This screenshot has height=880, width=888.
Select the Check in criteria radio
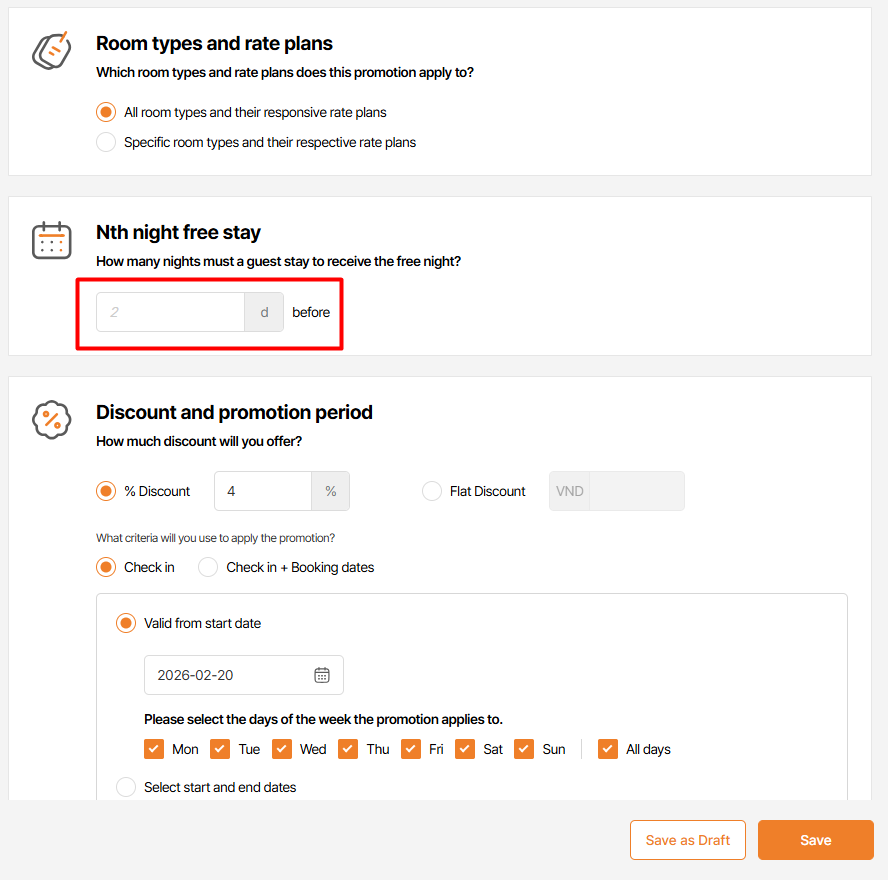coord(106,567)
